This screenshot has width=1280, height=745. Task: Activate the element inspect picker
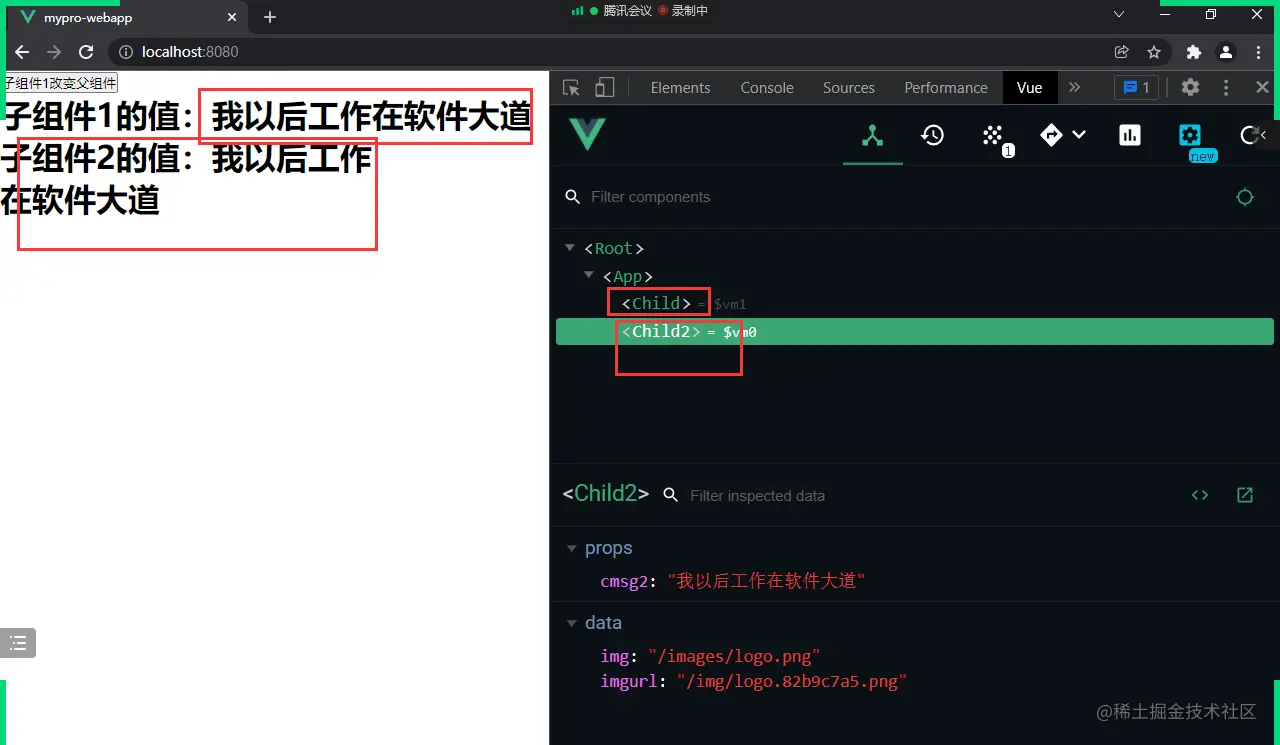pyautogui.click(x=571, y=88)
